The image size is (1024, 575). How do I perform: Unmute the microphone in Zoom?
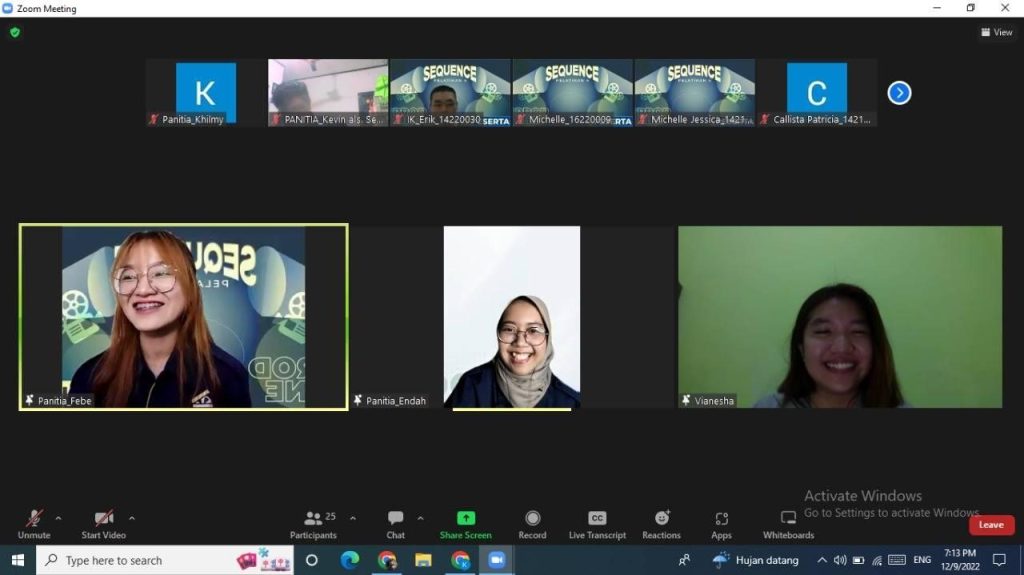34,525
